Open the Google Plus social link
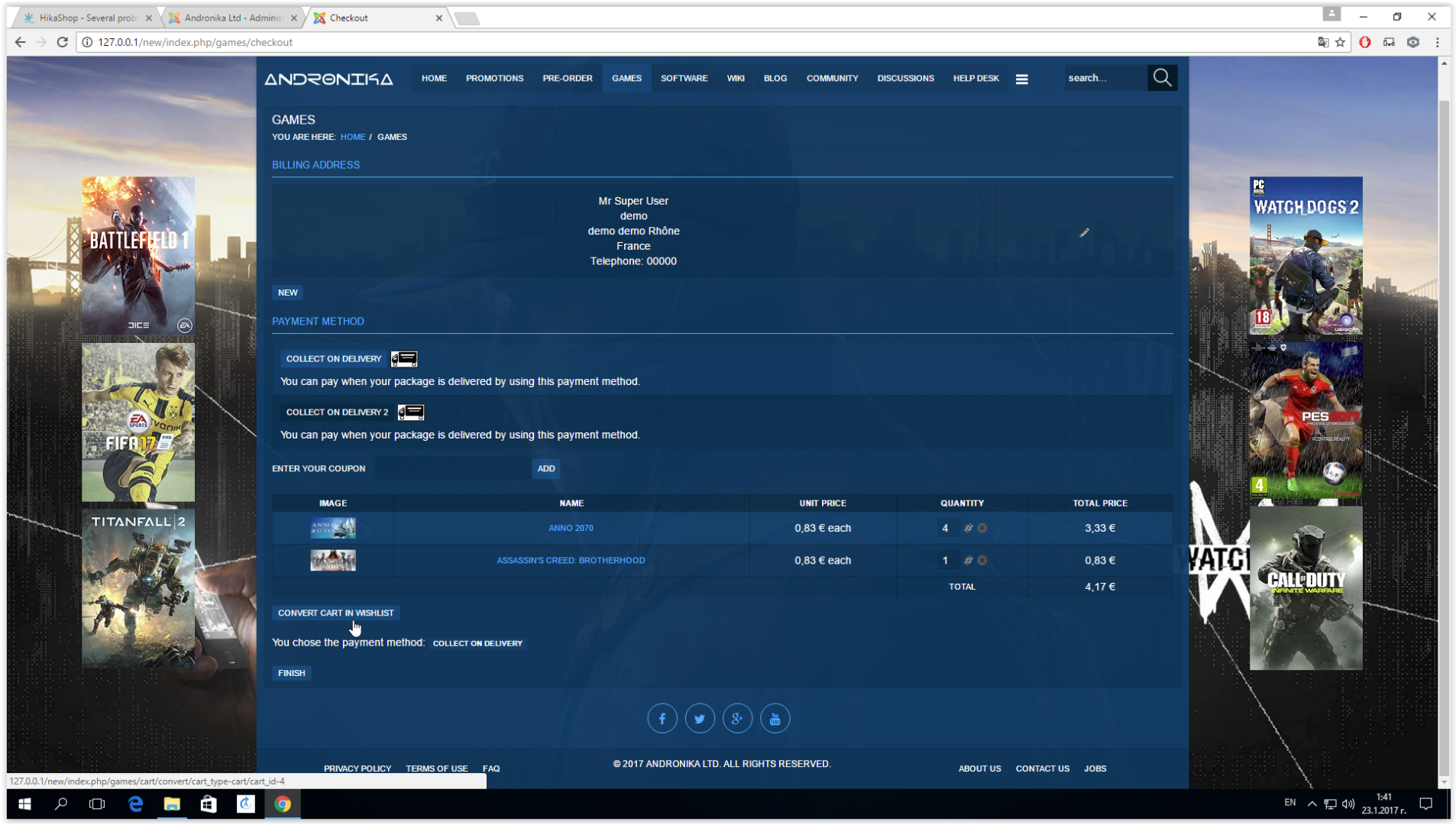The image size is (1456, 825). [x=737, y=719]
